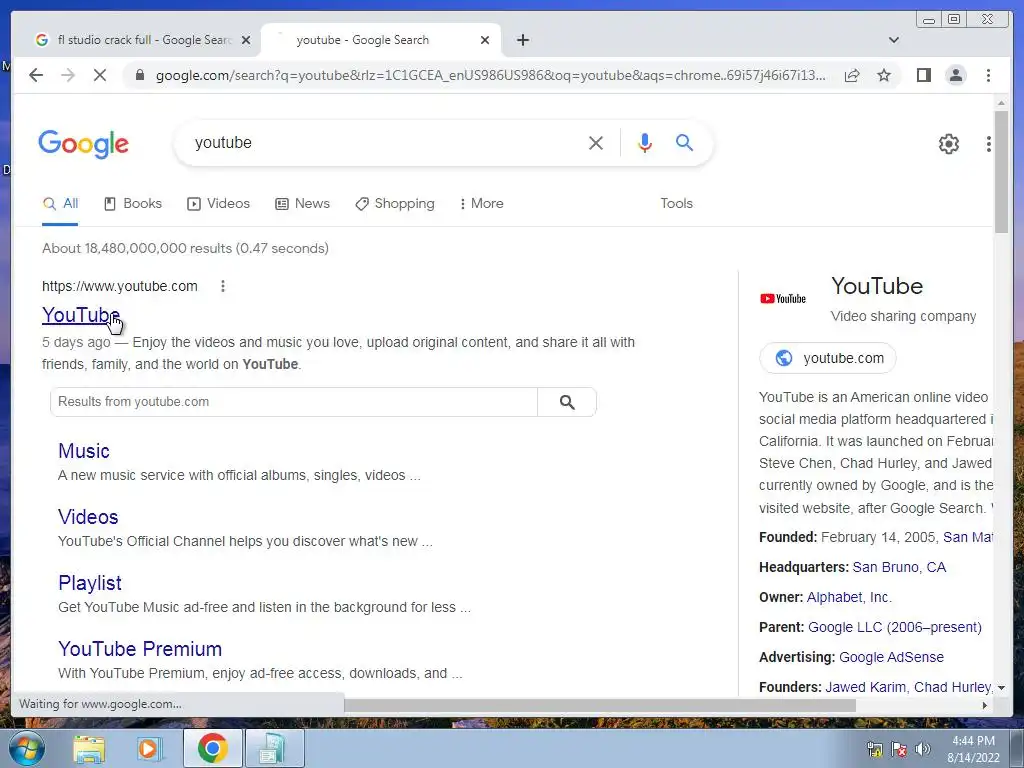Search within youtube.com using magnifier button
The height and width of the screenshot is (768, 1024).
coord(567,402)
